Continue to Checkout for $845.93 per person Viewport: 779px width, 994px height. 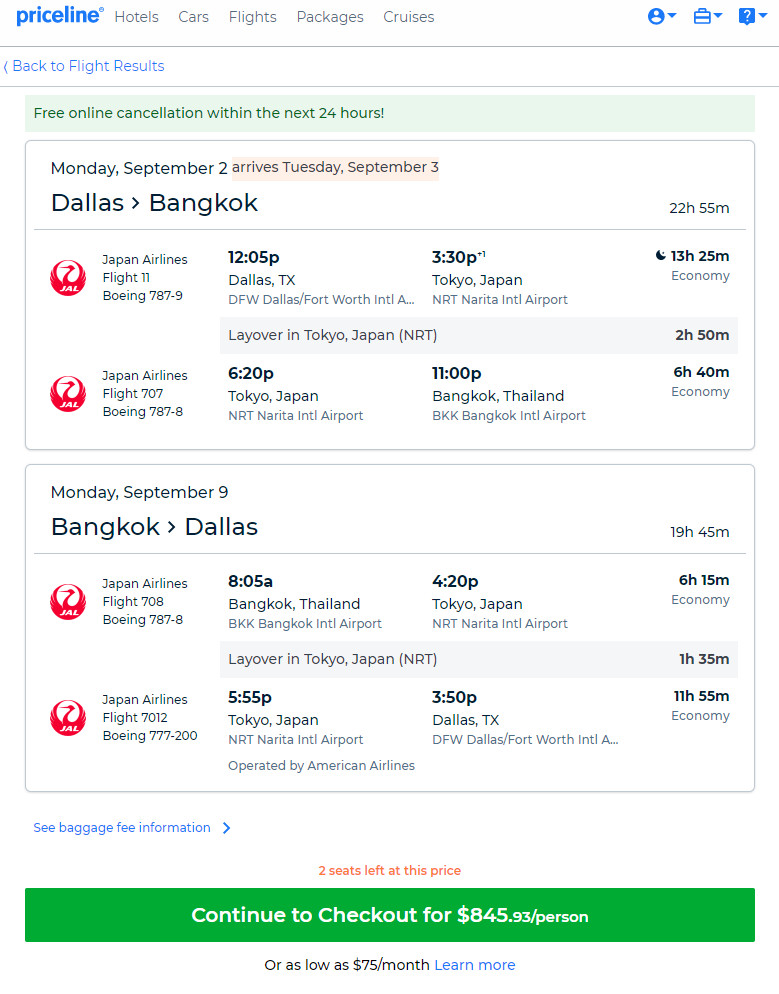(x=390, y=915)
